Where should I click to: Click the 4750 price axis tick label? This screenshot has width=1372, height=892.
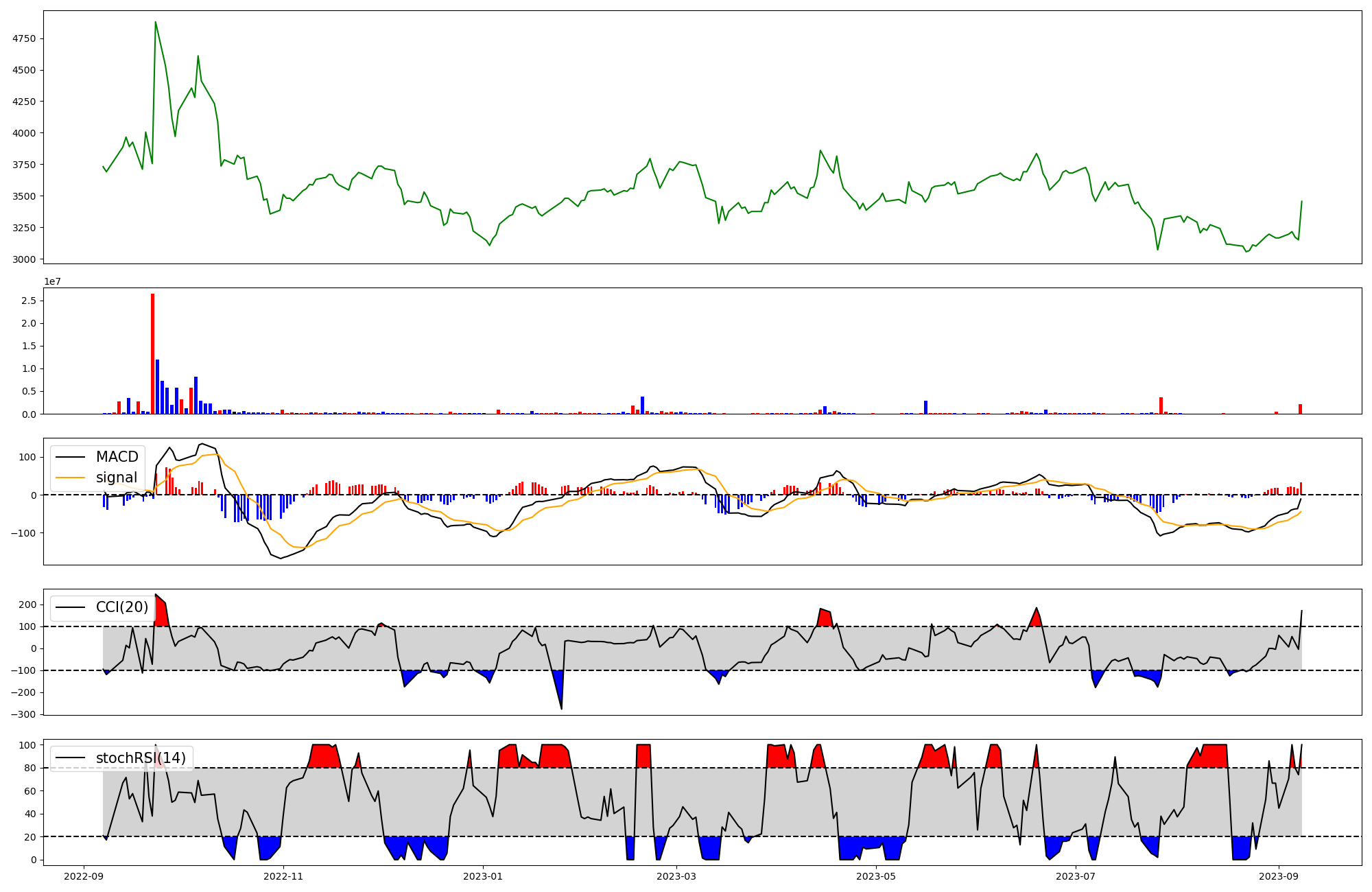coord(24,39)
